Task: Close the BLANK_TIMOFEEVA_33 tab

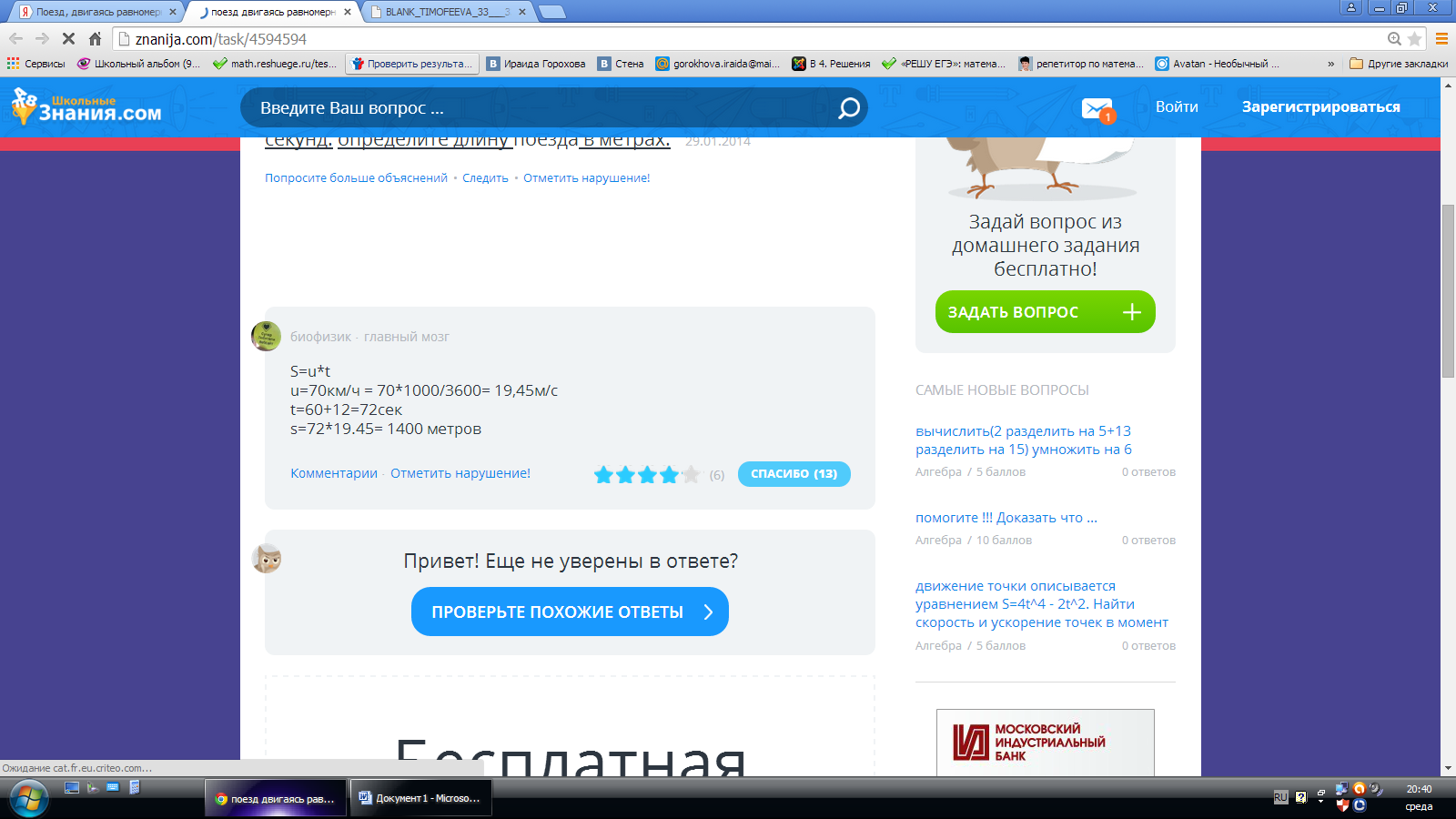Action: point(521,12)
